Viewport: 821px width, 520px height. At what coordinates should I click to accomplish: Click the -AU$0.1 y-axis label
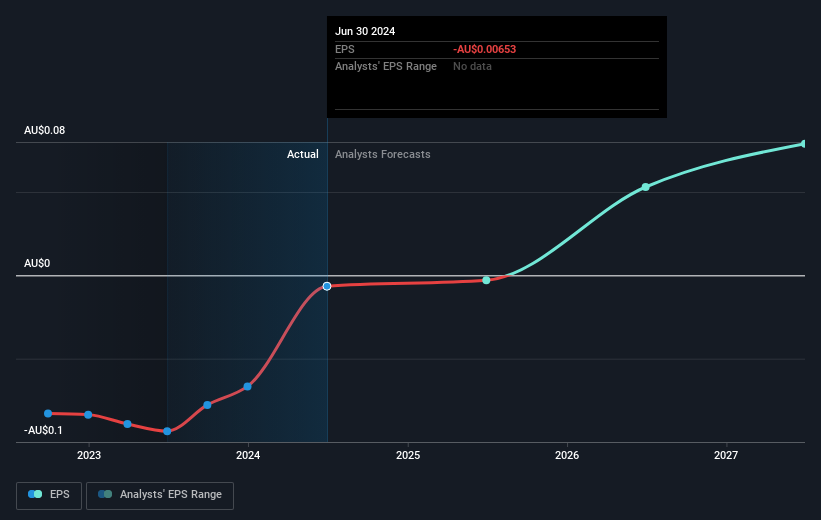(43, 430)
